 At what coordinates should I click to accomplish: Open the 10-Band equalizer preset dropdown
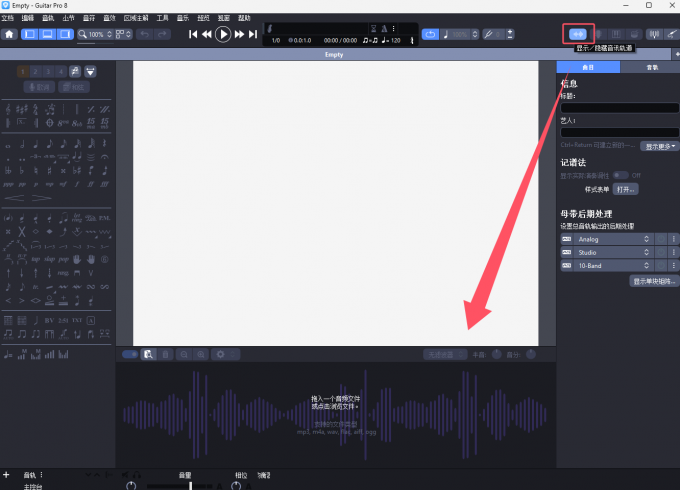tap(646, 266)
